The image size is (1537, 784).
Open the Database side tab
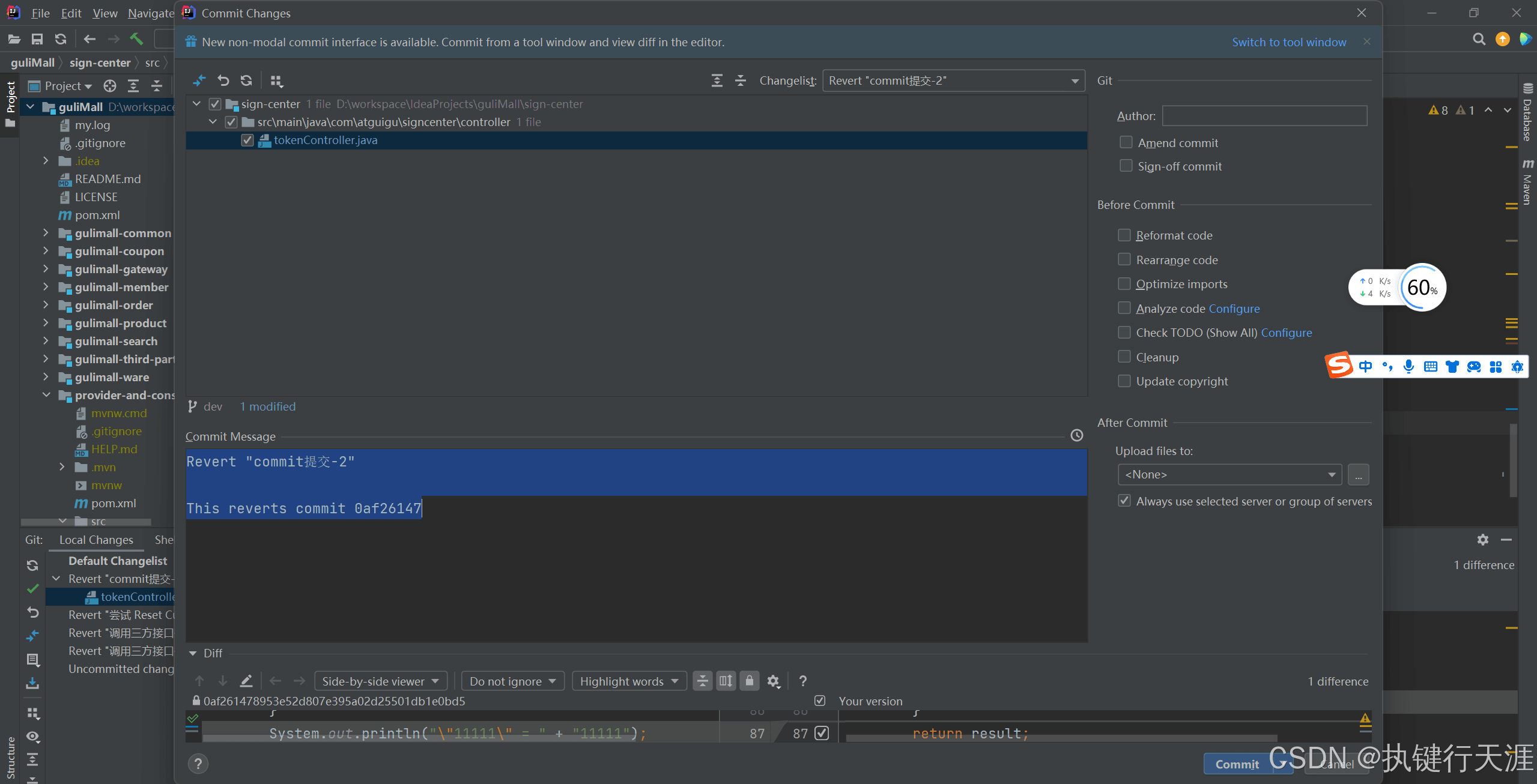pyautogui.click(x=1528, y=113)
